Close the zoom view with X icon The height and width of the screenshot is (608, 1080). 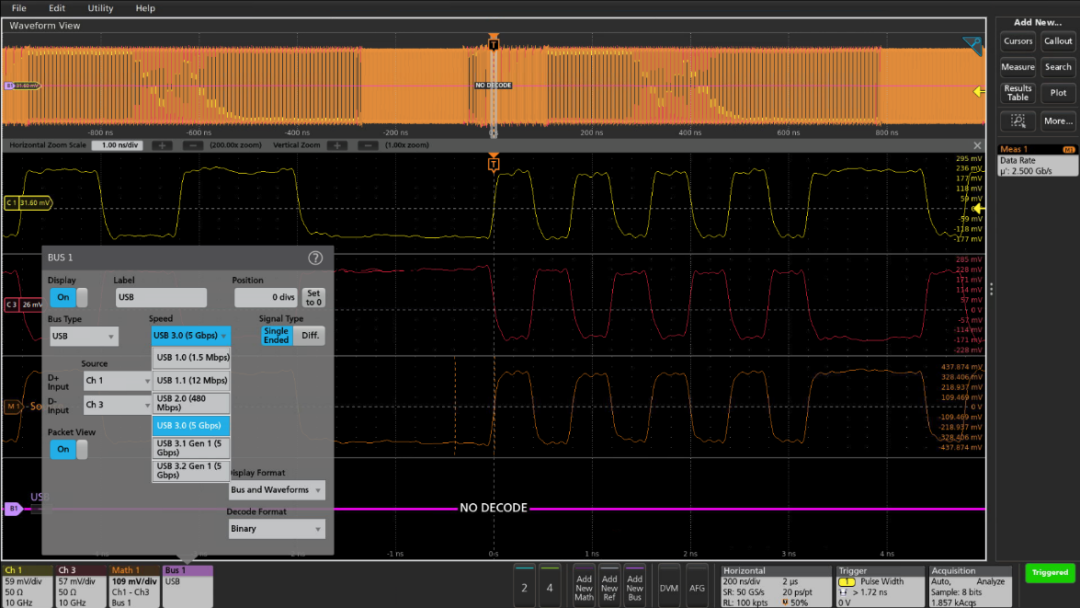tap(977, 146)
